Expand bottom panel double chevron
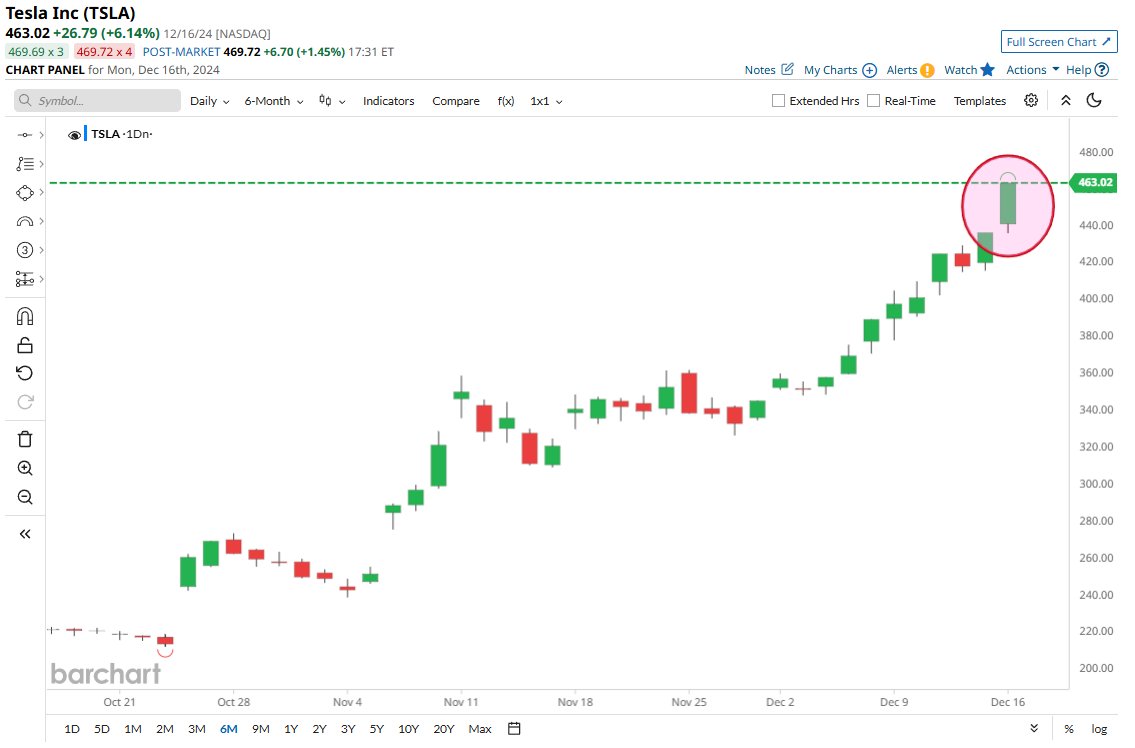Screen dimensions: 1135x748 (x=1034, y=728)
